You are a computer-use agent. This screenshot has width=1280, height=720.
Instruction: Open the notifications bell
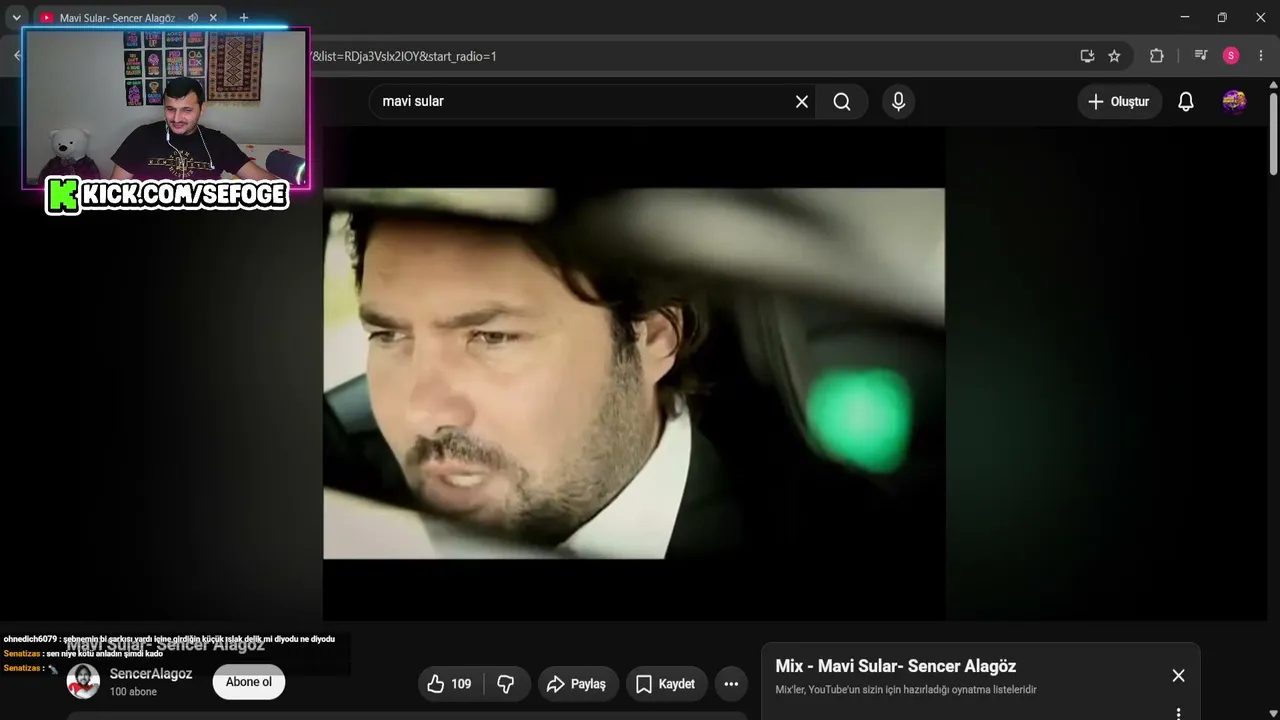[1186, 101]
